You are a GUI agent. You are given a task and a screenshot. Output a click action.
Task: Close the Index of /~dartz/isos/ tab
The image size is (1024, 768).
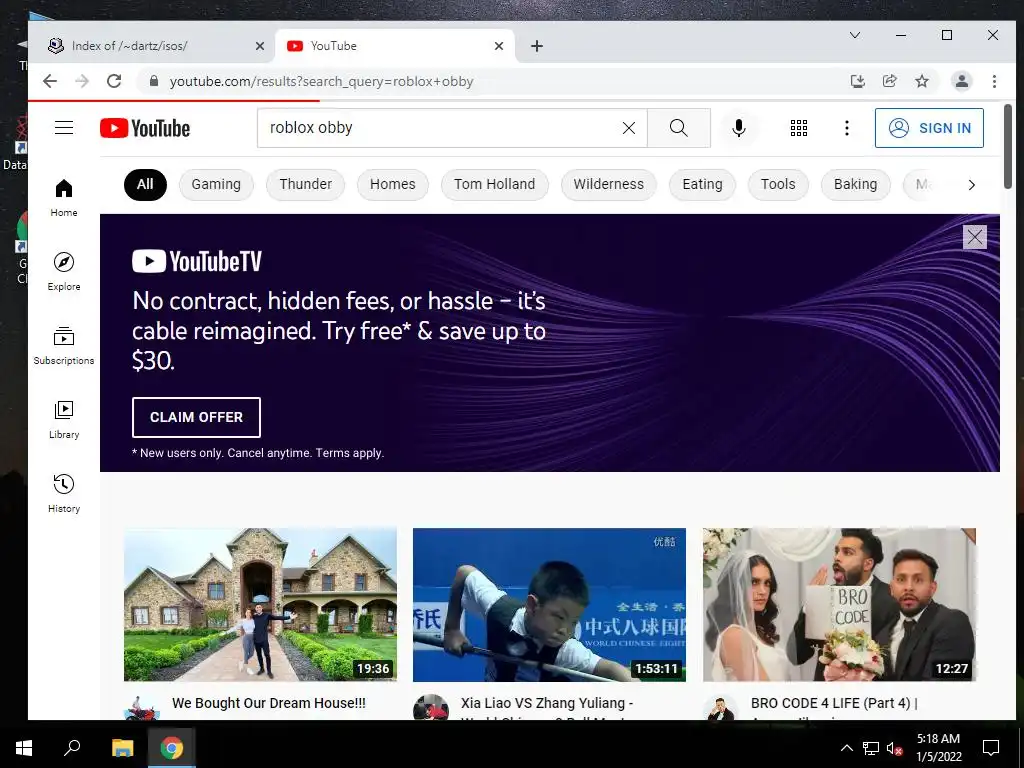(260, 46)
